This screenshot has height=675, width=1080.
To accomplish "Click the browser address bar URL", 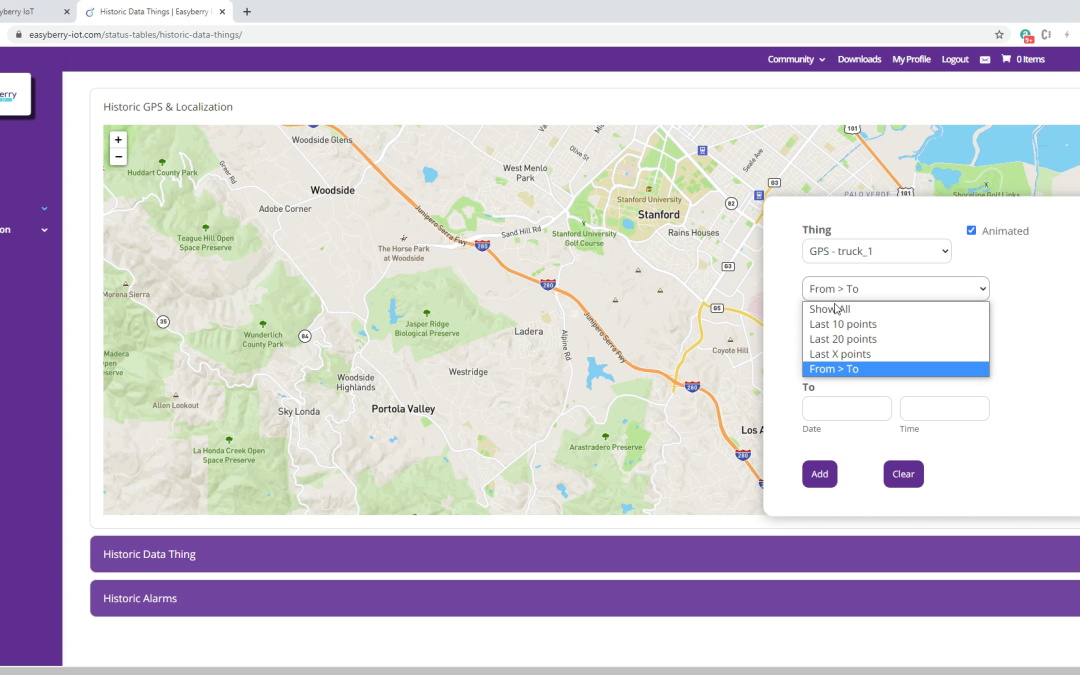I will [x=136, y=34].
